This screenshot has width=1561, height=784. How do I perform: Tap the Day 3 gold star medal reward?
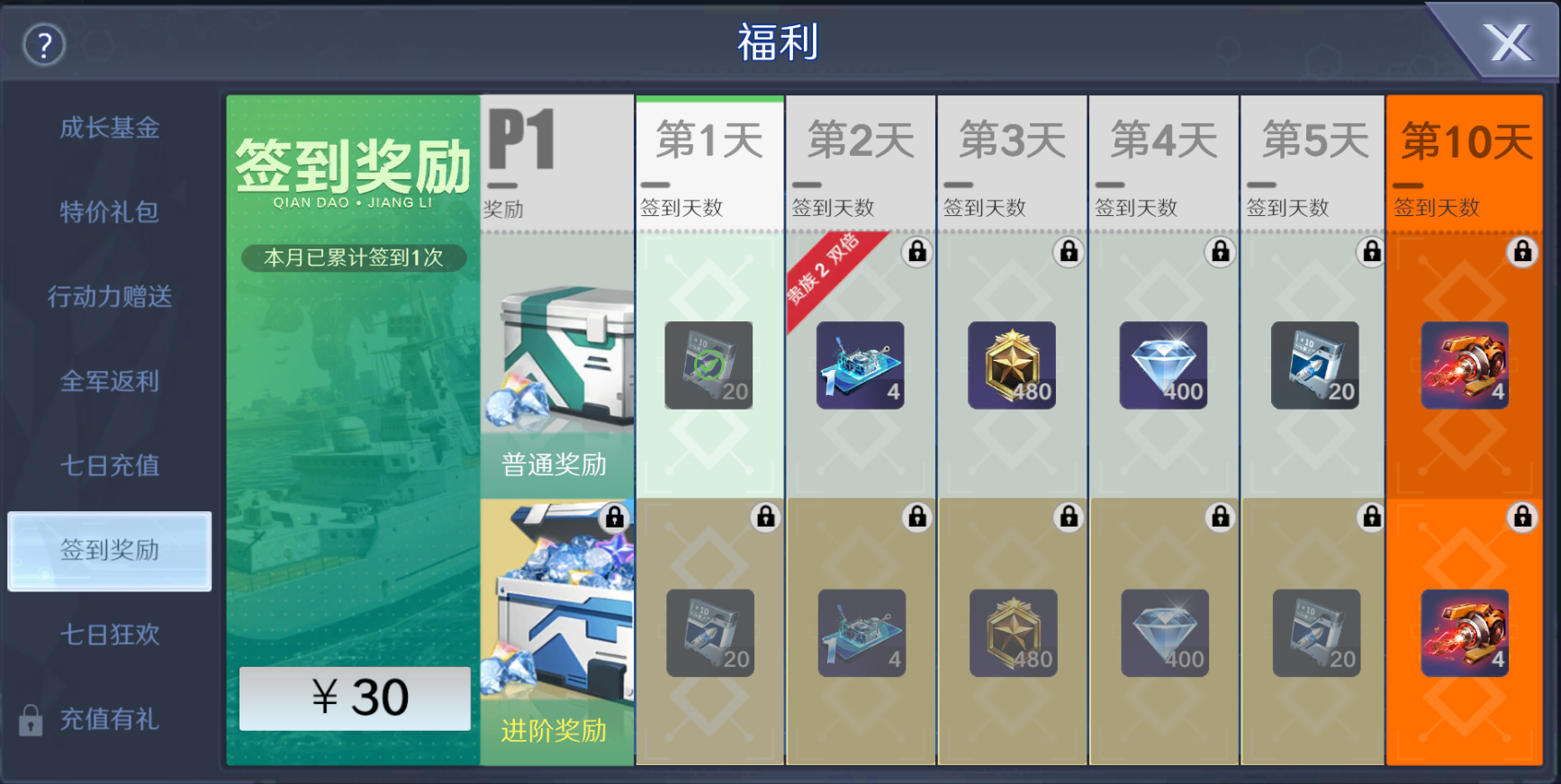pos(1012,365)
